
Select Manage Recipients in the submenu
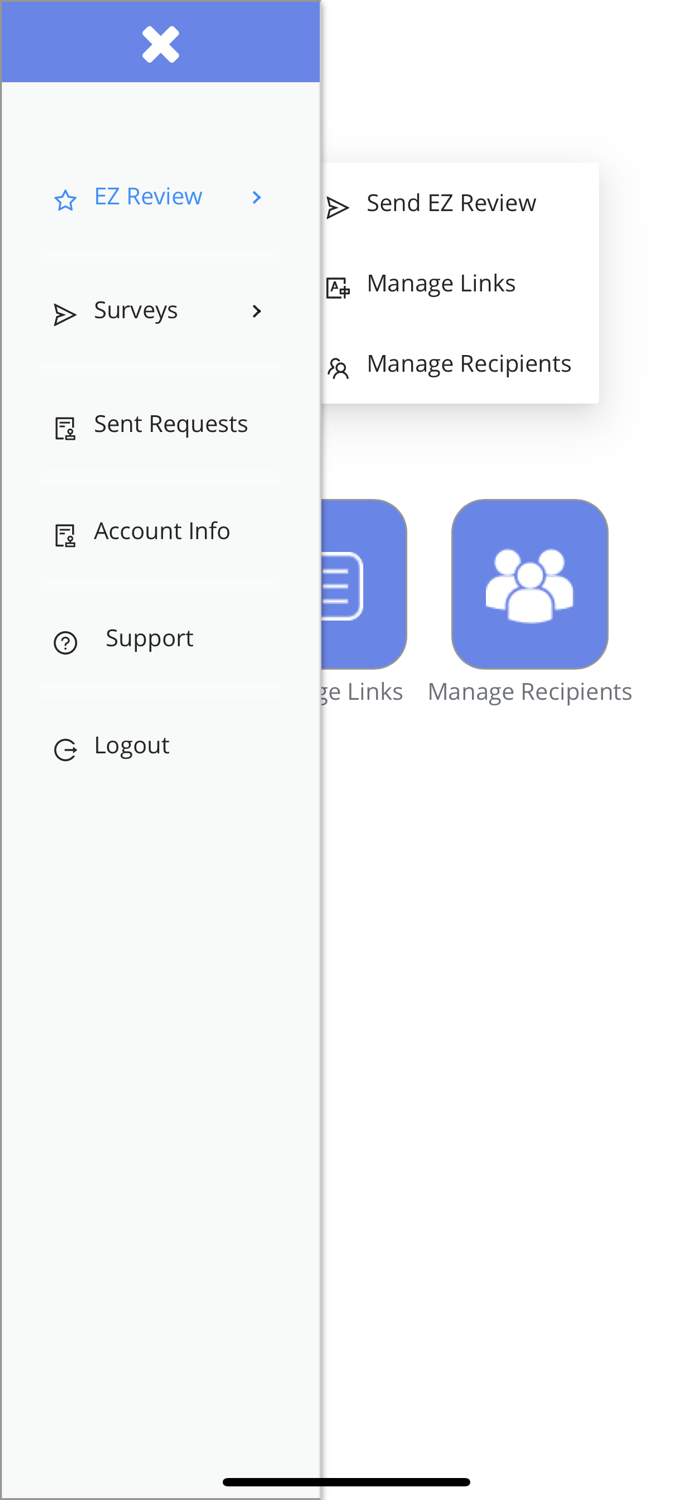(x=469, y=364)
